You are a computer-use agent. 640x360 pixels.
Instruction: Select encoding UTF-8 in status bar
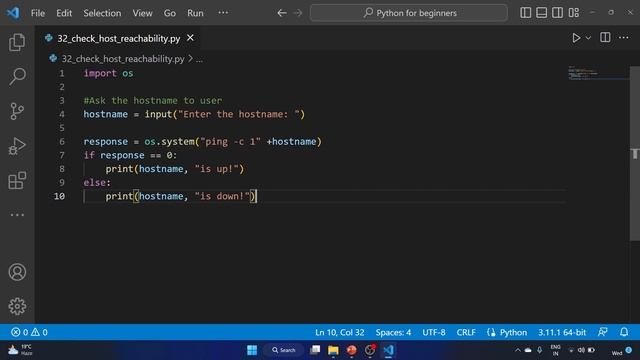pyautogui.click(x=434, y=332)
